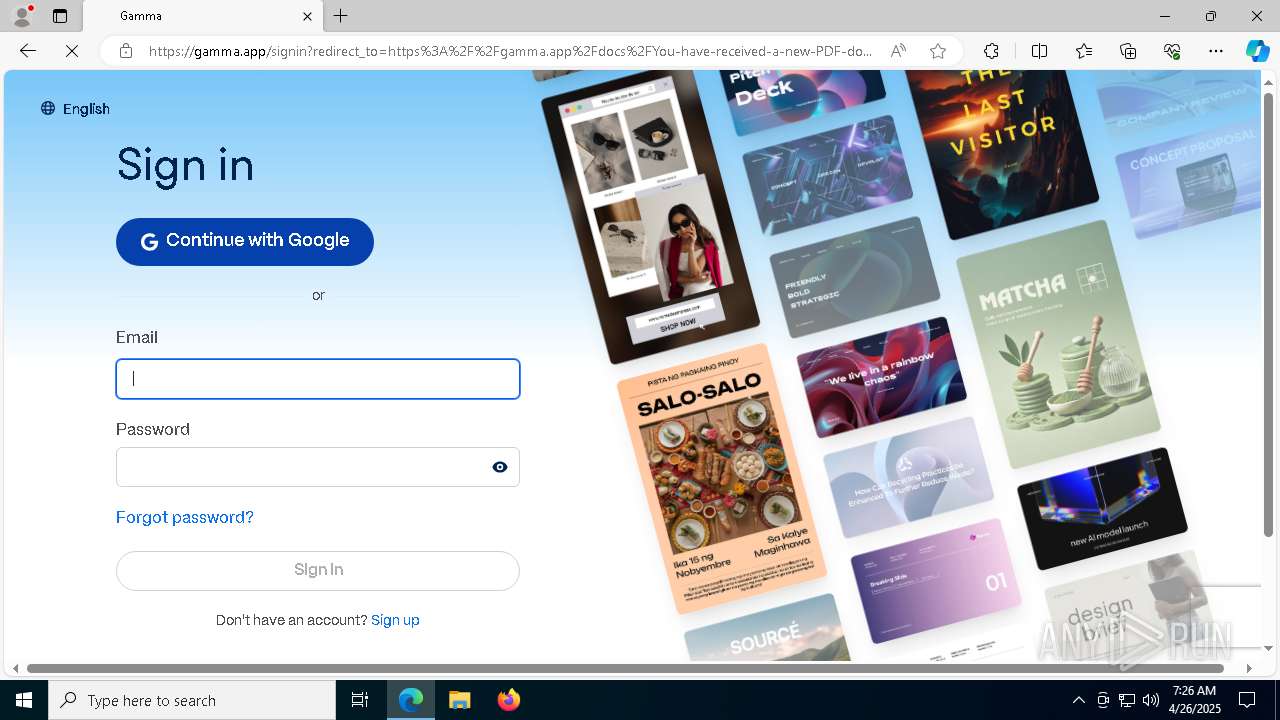This screenshot has width=1280, height=720.
Task: Open the Collections icon
Action: click(1128, 51)
